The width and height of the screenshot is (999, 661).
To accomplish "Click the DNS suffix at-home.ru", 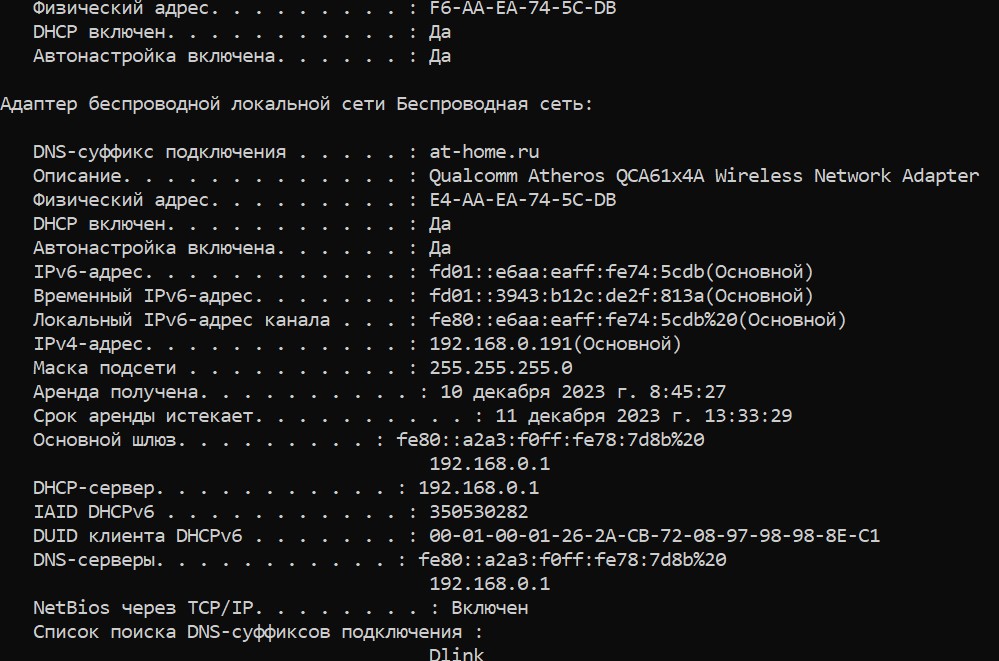I will tap(484, 152).
